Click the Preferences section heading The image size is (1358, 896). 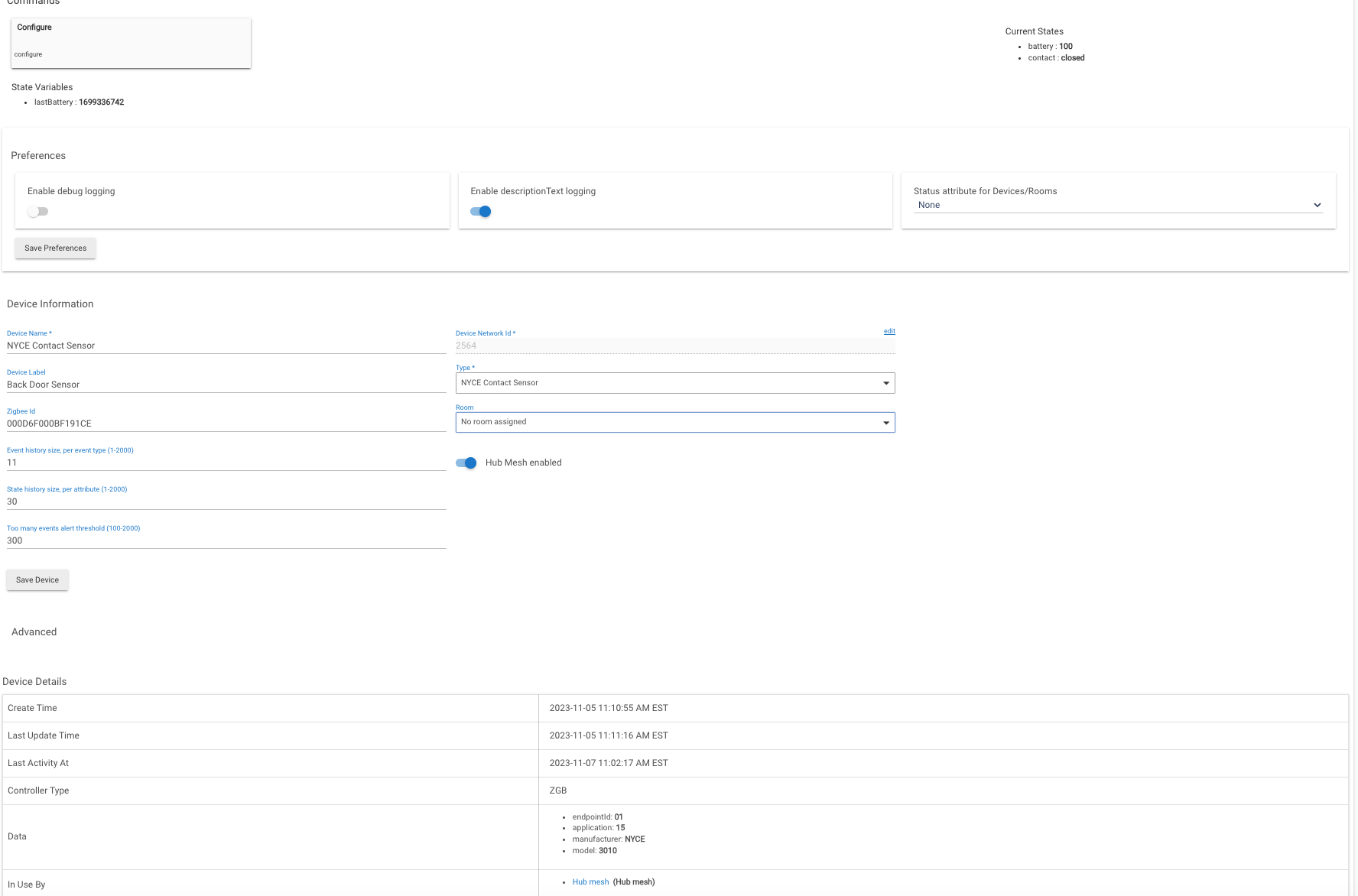pyautogui.click(x=38, y=156)
